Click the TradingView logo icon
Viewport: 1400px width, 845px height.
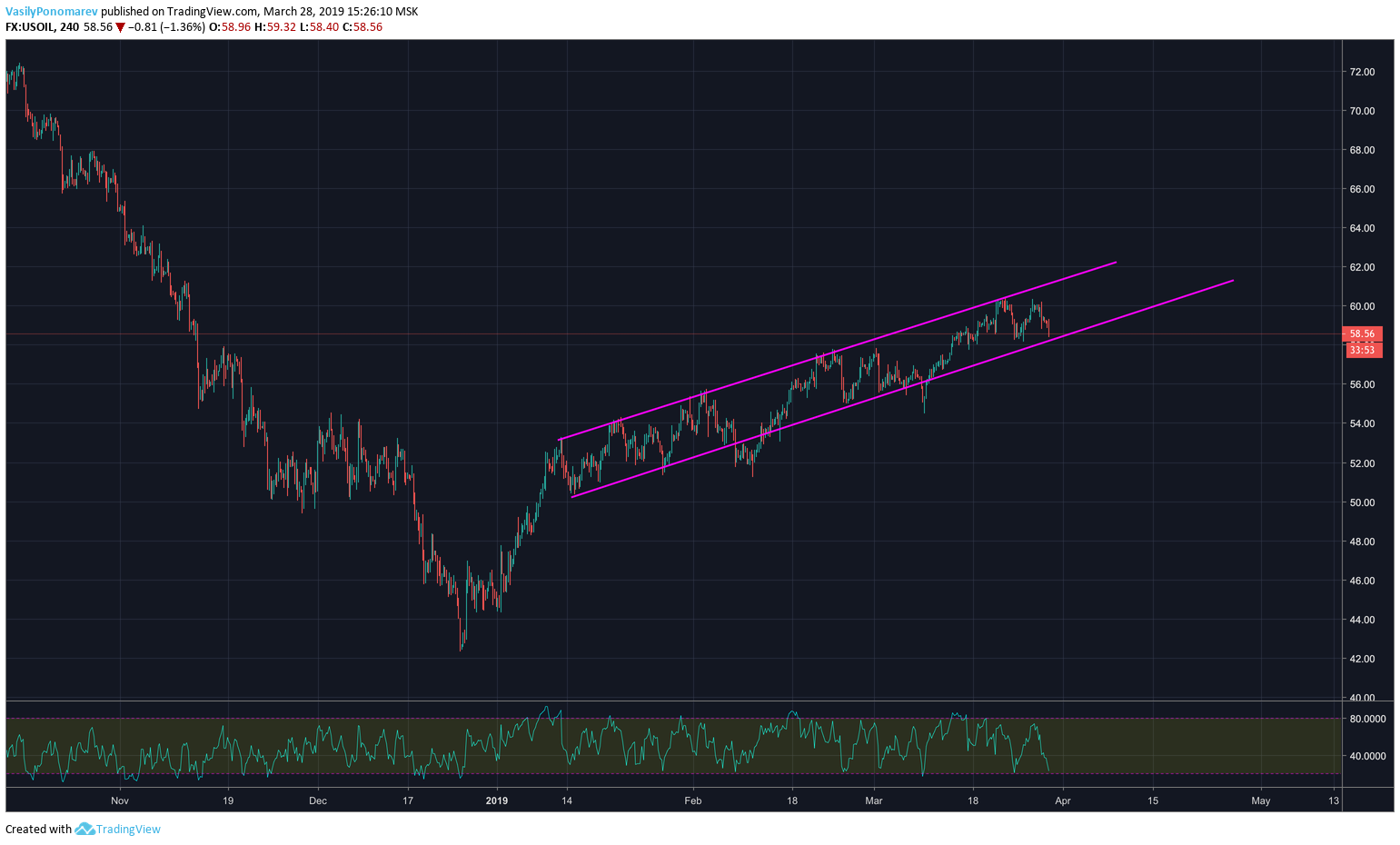tap(84, 829)
